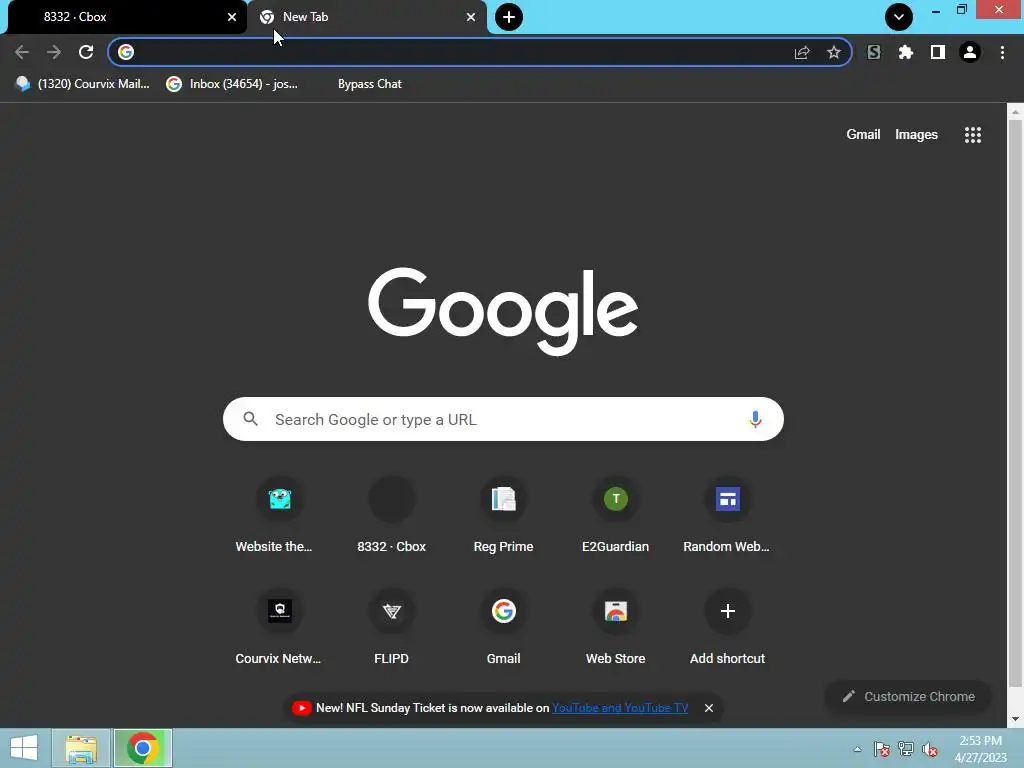The image size is (1024, 768).
Task: Open YouTube and YouTube TV link
Action: pyautogui.click(x=620, y=708)
